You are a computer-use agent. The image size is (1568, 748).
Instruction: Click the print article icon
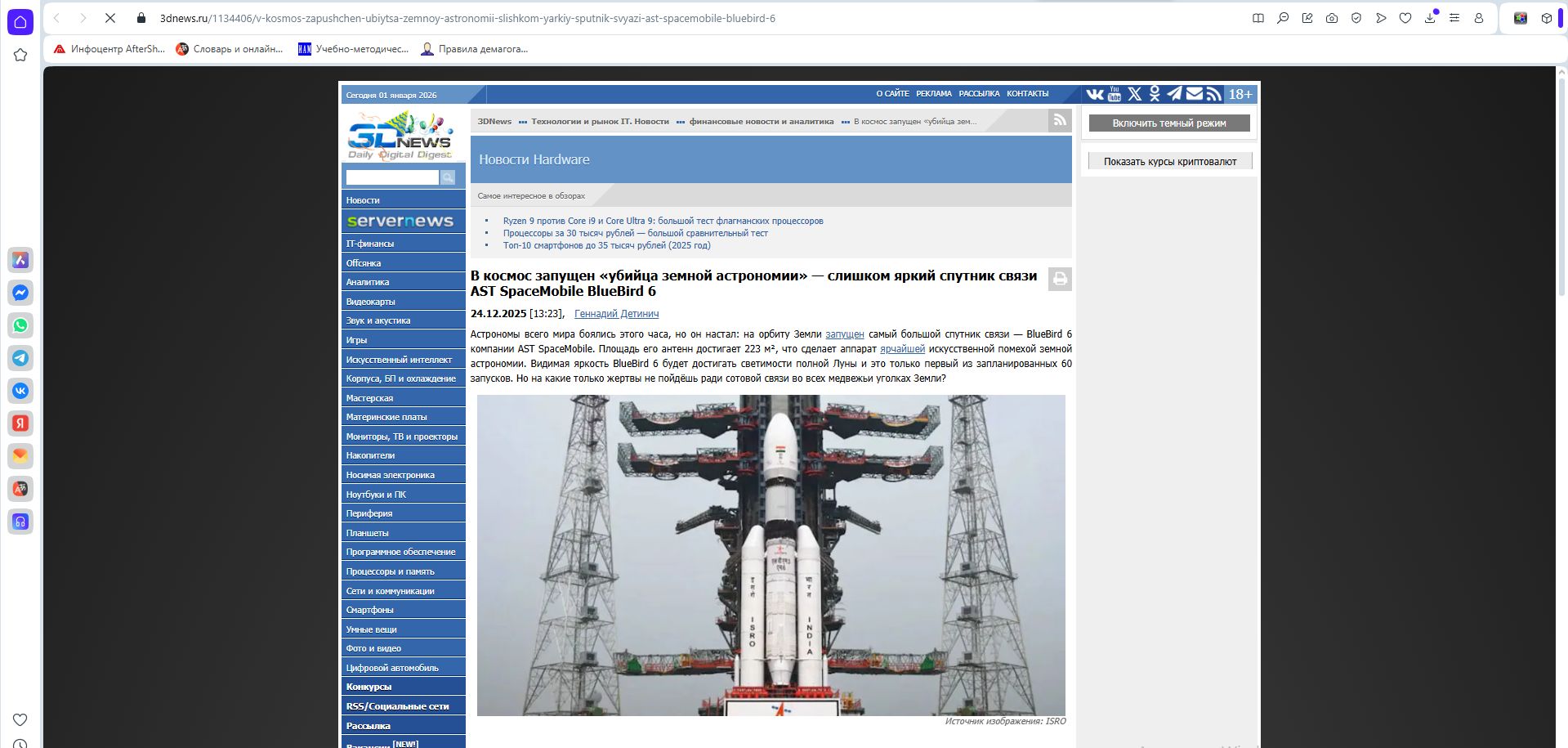coord(1060,279)
